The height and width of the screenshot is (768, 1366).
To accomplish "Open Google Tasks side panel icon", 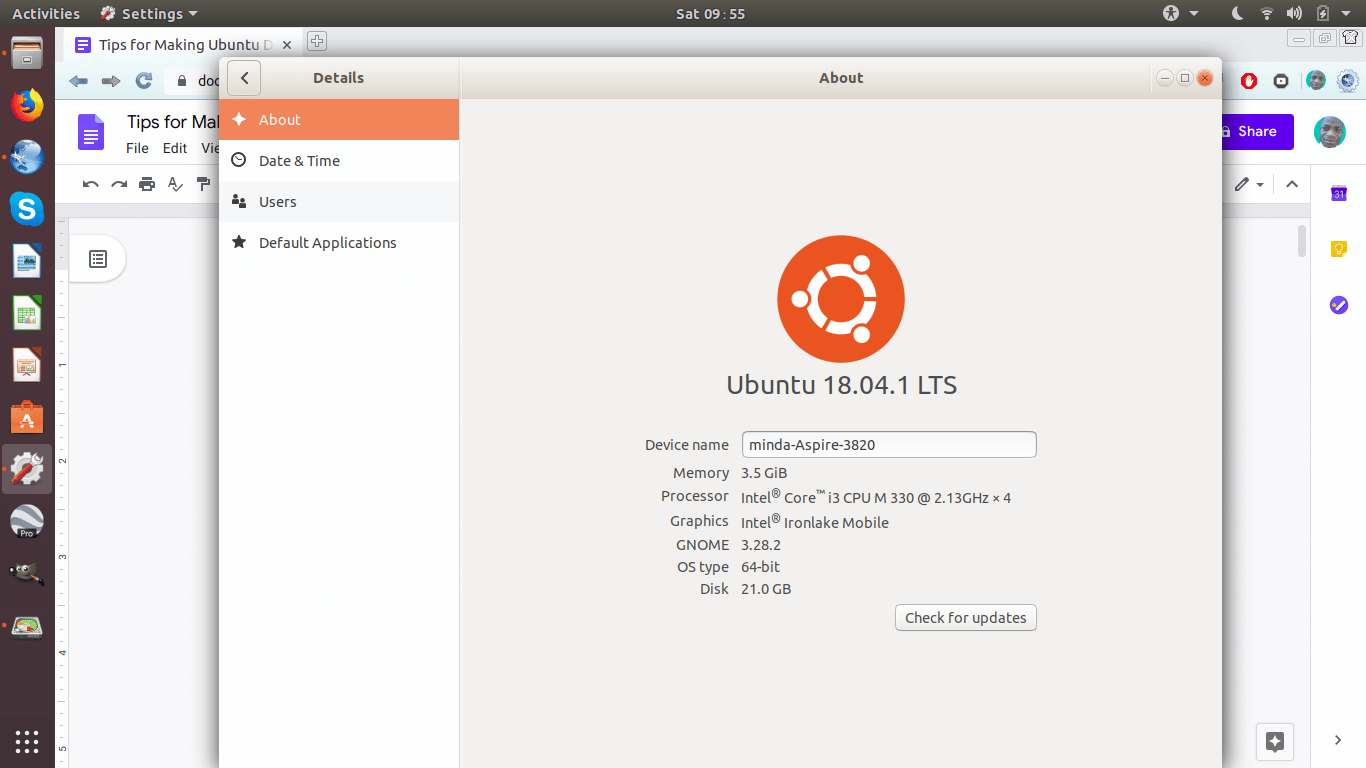I will (x=1339, y=306).
